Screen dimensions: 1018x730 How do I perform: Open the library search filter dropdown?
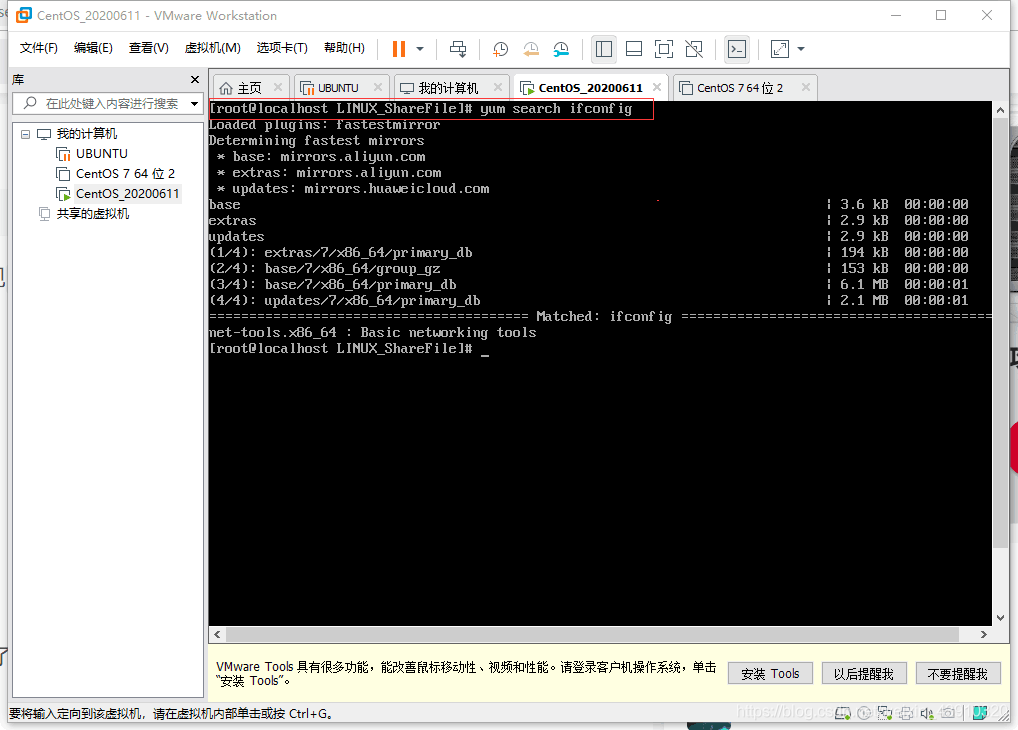click(194, 104)
